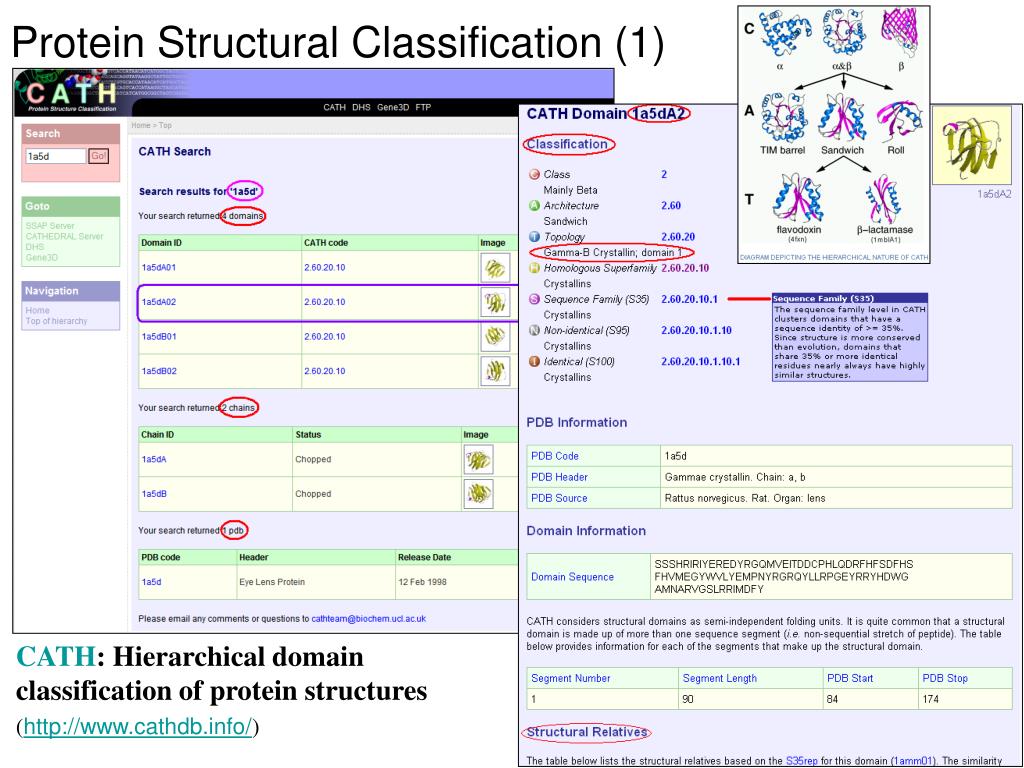1024x768 pixels.
Task: Open the 1a5dA02 domain thumbnail image
Action: pyautogui.click(x=495, y=302)
